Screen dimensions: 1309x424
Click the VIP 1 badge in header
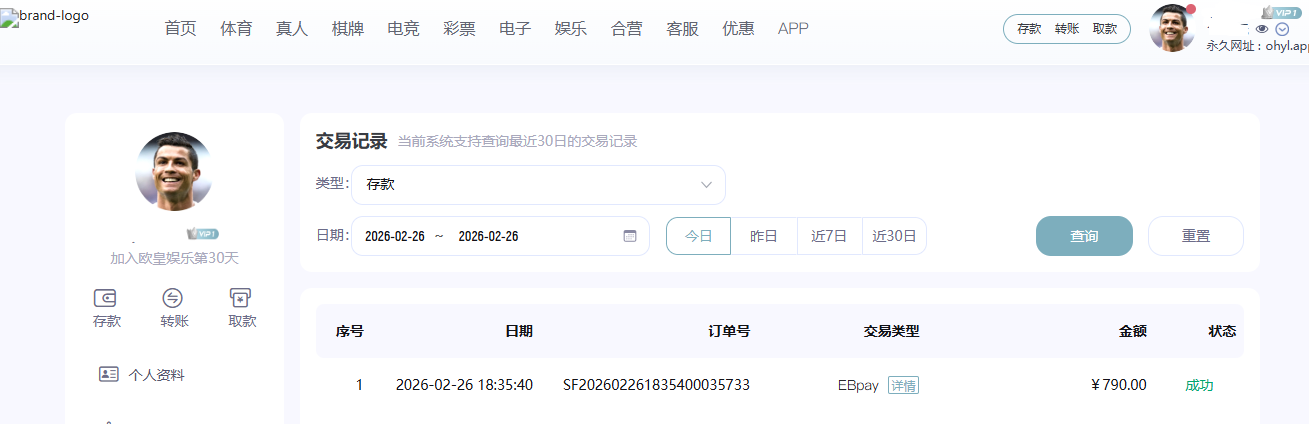pyautogui.click(x=1281, y=12)
